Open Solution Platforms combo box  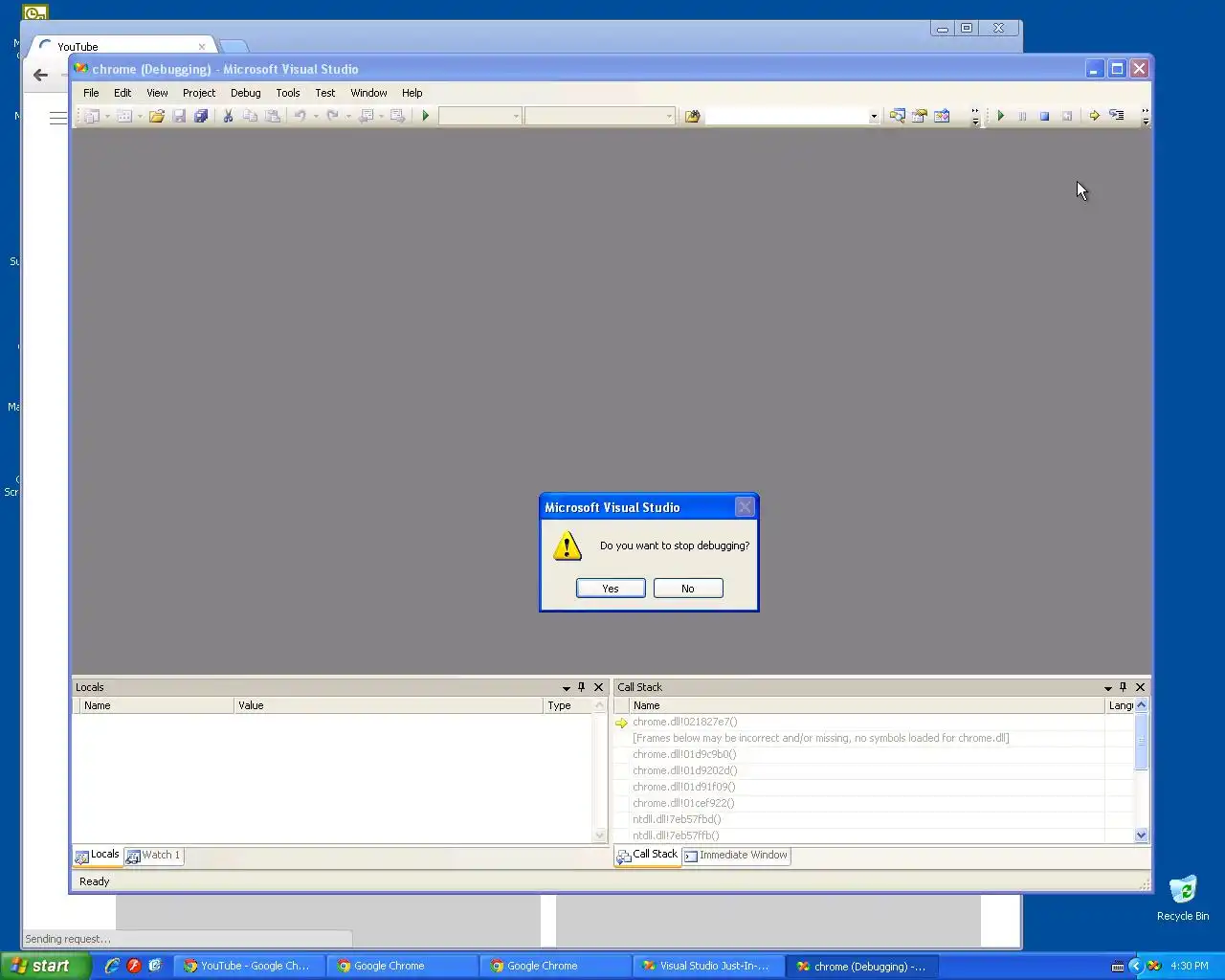coord(599,116)
